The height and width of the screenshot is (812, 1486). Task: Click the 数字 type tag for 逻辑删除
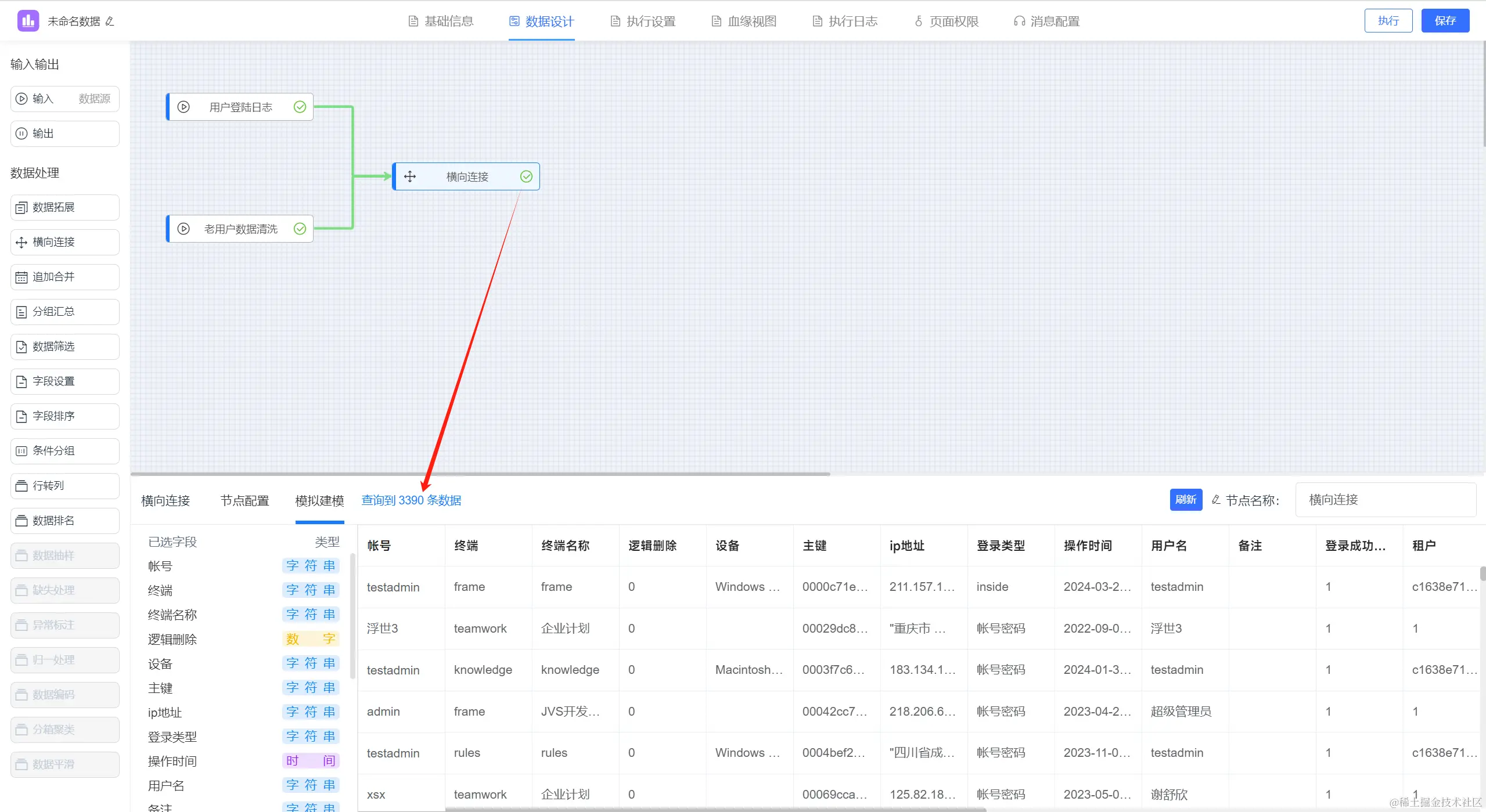[311, 639]
